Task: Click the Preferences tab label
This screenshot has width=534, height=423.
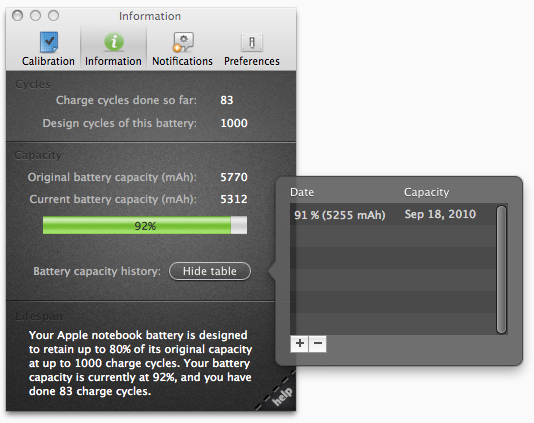Action: point(252,61)
